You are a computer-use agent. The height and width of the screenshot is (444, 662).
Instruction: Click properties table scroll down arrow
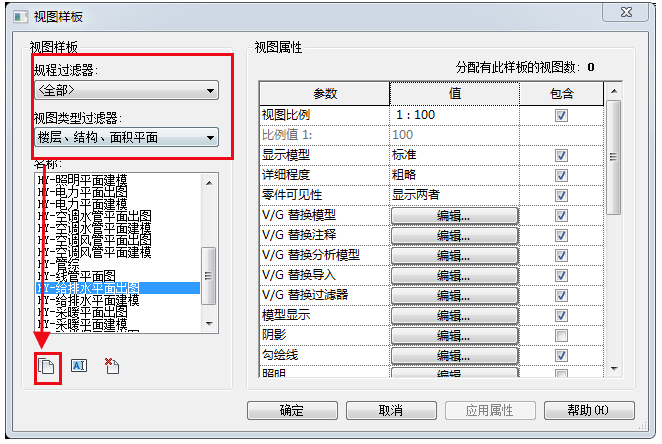614,369
